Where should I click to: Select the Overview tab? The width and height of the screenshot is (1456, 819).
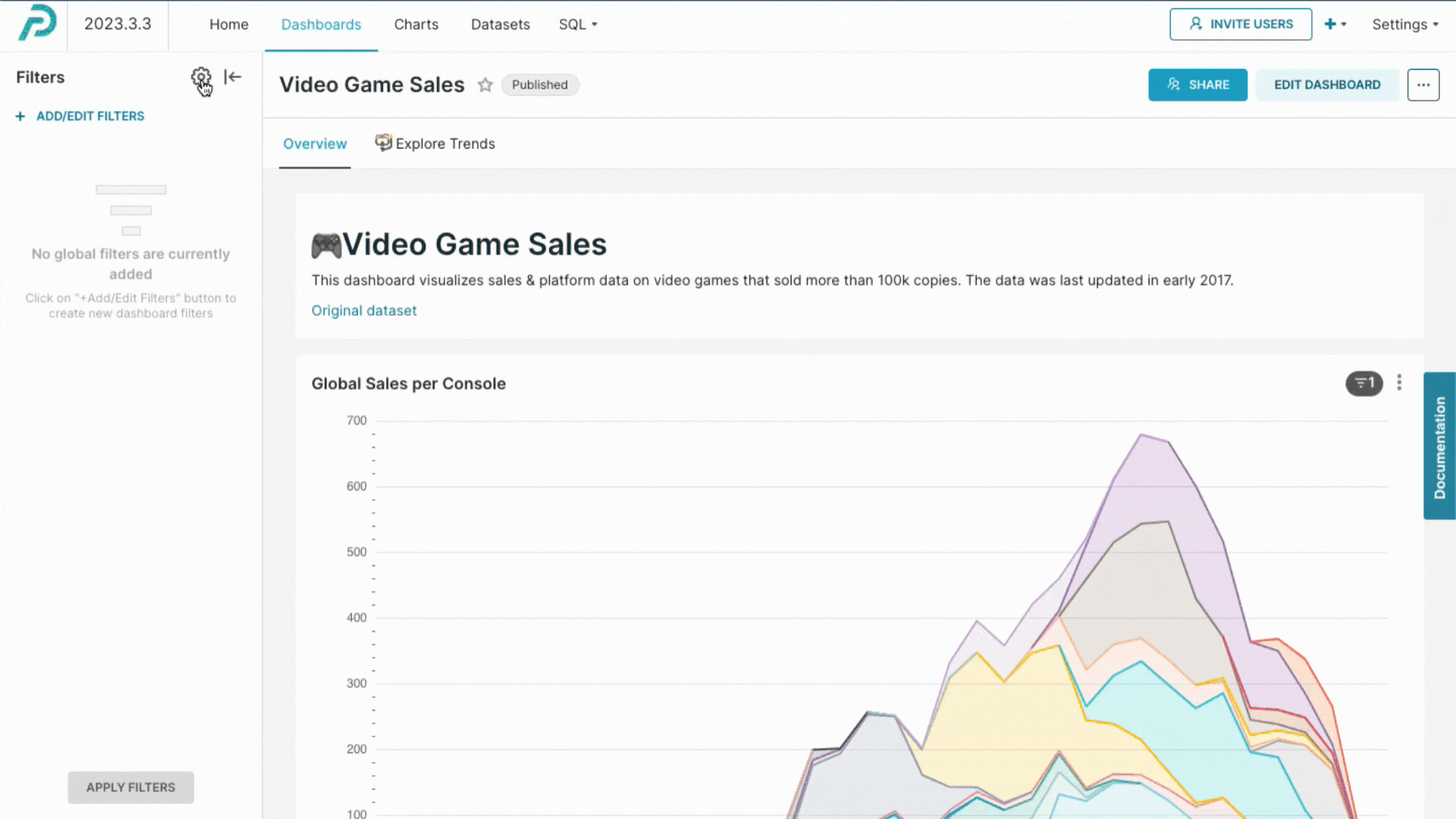tap(315, 143)
